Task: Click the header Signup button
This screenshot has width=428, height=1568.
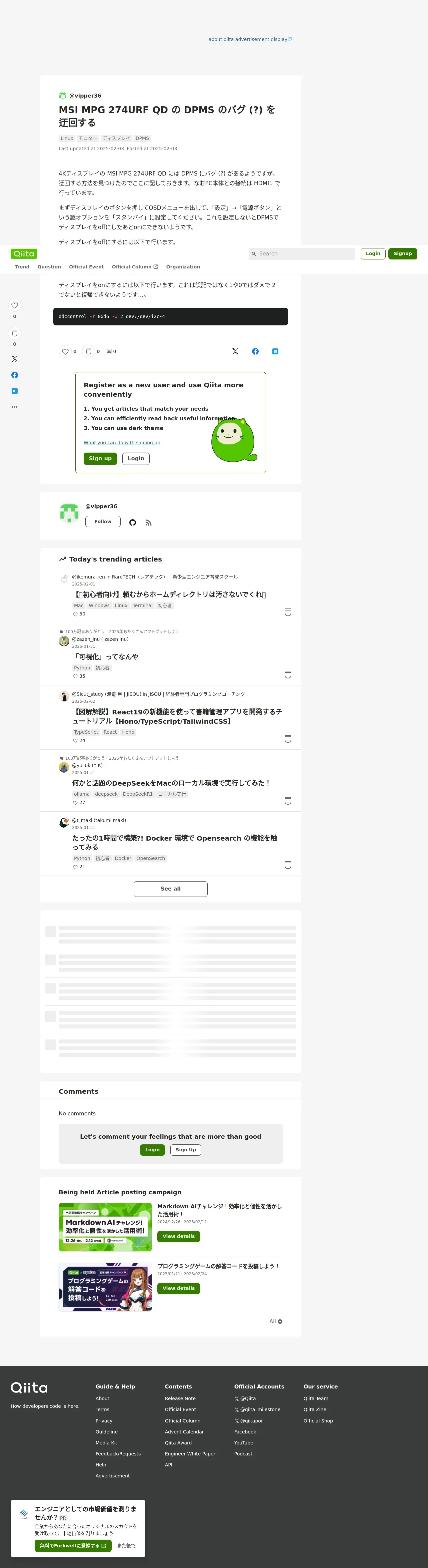Action: (402, 254)
